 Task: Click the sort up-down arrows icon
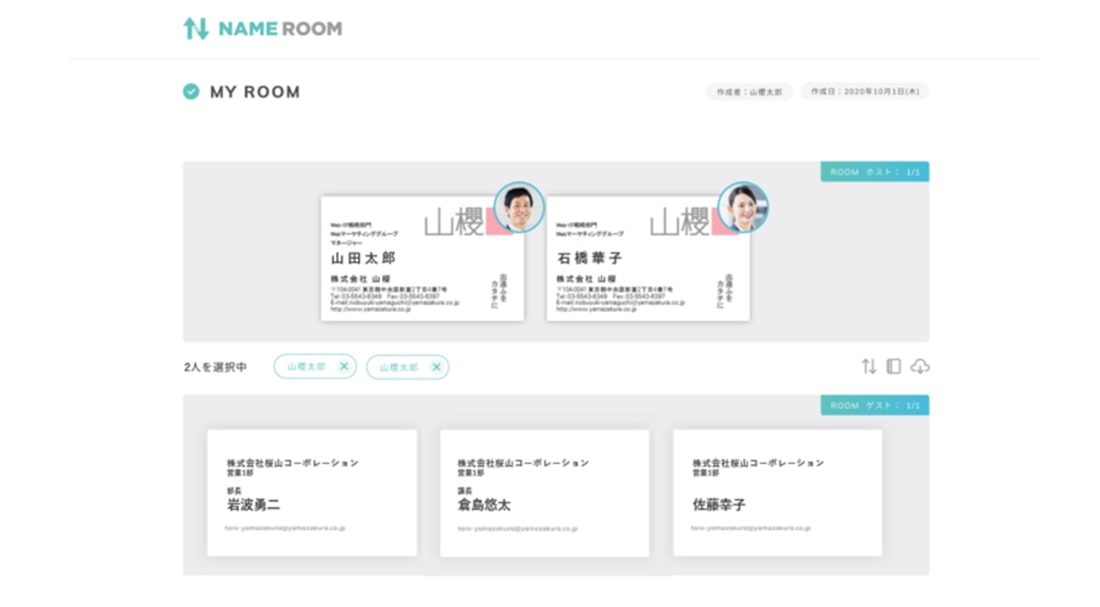pos(868,366)
